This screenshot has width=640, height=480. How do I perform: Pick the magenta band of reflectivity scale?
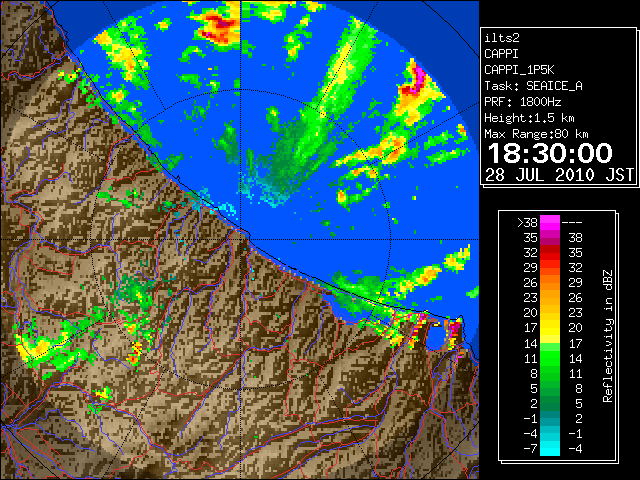(x=550, y=223)
